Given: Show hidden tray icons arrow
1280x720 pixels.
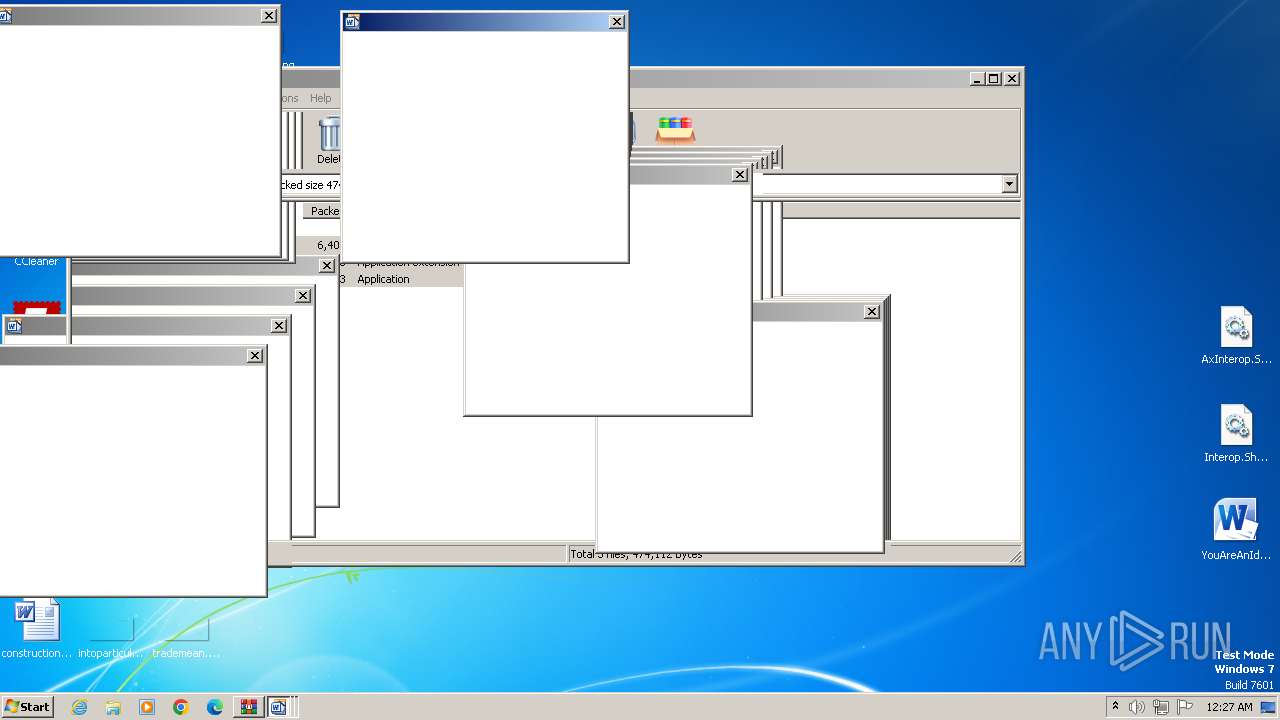Looking at the screenshot, I should click(x=1115, y=706).
